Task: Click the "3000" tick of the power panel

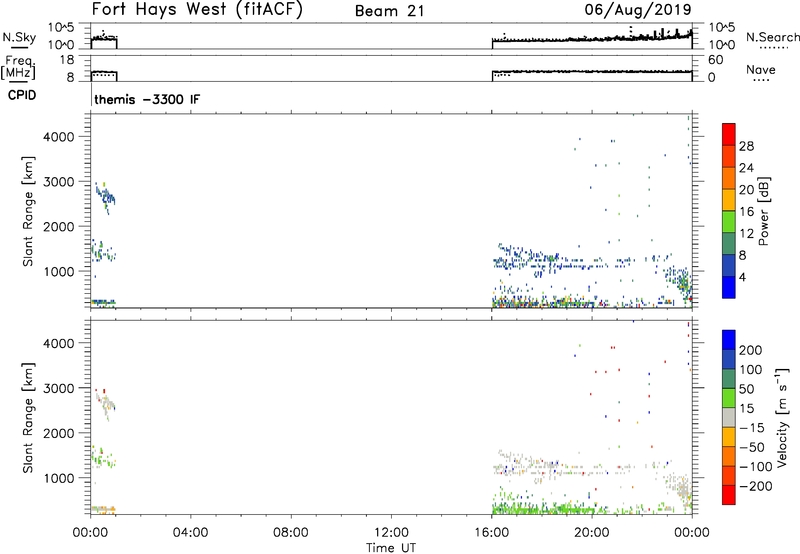Action: tap(59, 182)
